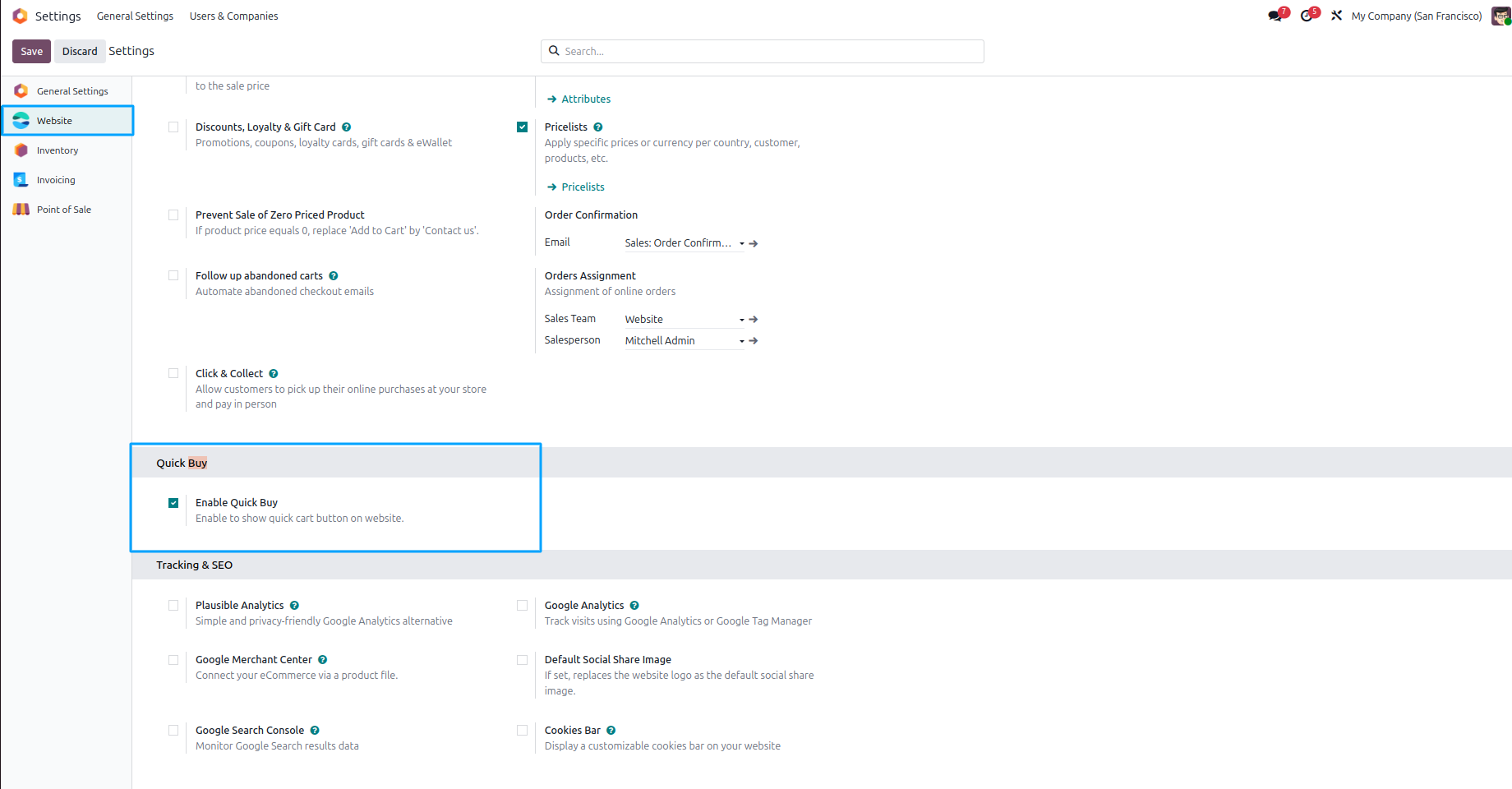Open help icon next to Pricelists
The width and height of the screenshot is (1512, 789).
coord(598,127)
